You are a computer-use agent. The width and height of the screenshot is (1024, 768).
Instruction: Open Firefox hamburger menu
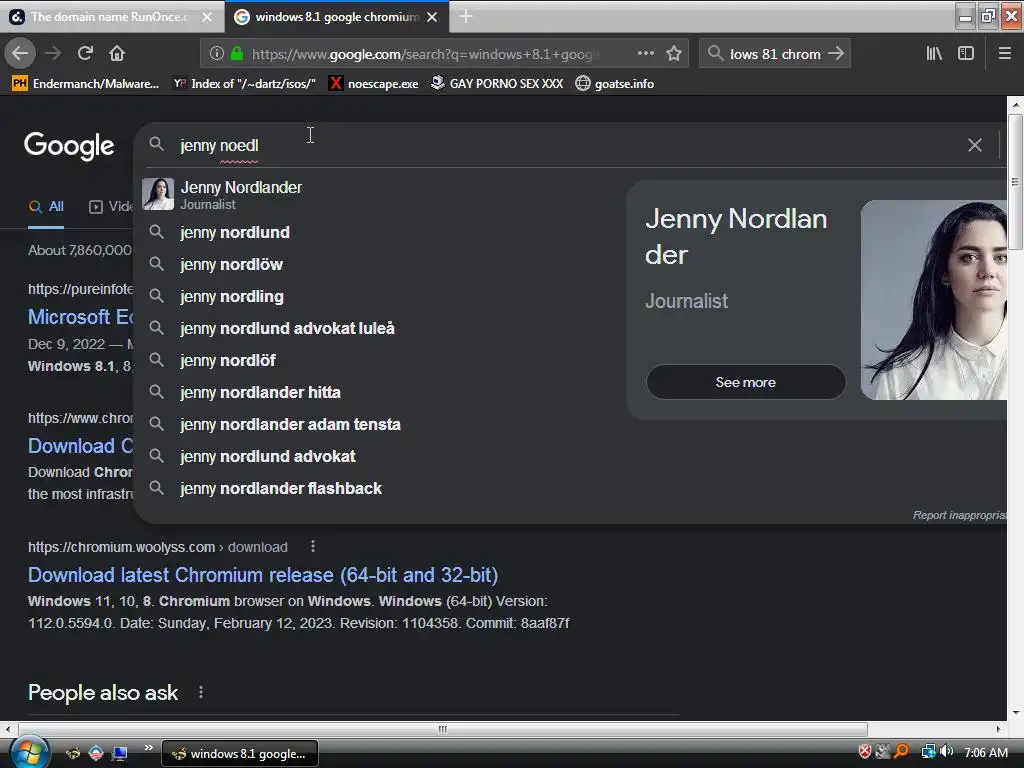click(1005, 54)
